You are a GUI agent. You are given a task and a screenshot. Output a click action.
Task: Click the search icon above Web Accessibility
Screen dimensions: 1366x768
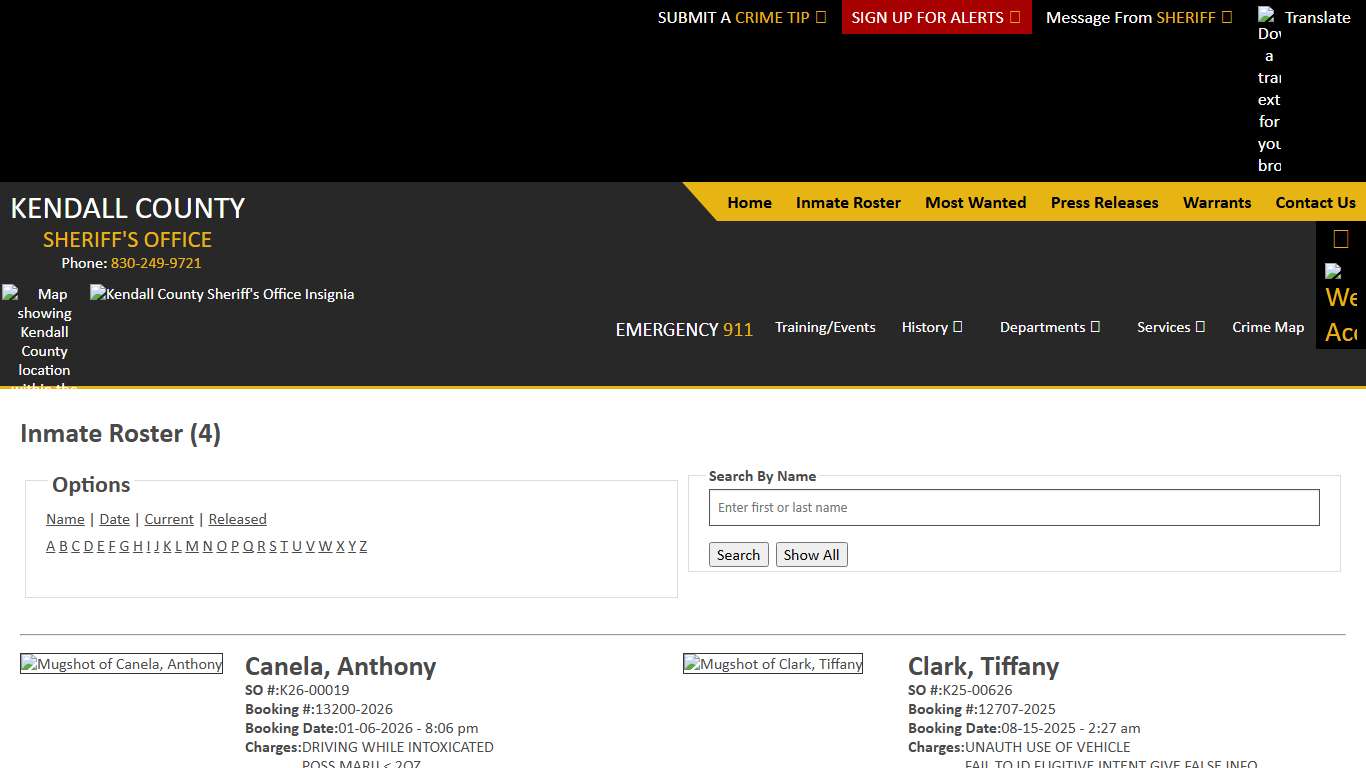pyautogui.click(x=1339, y=238)
